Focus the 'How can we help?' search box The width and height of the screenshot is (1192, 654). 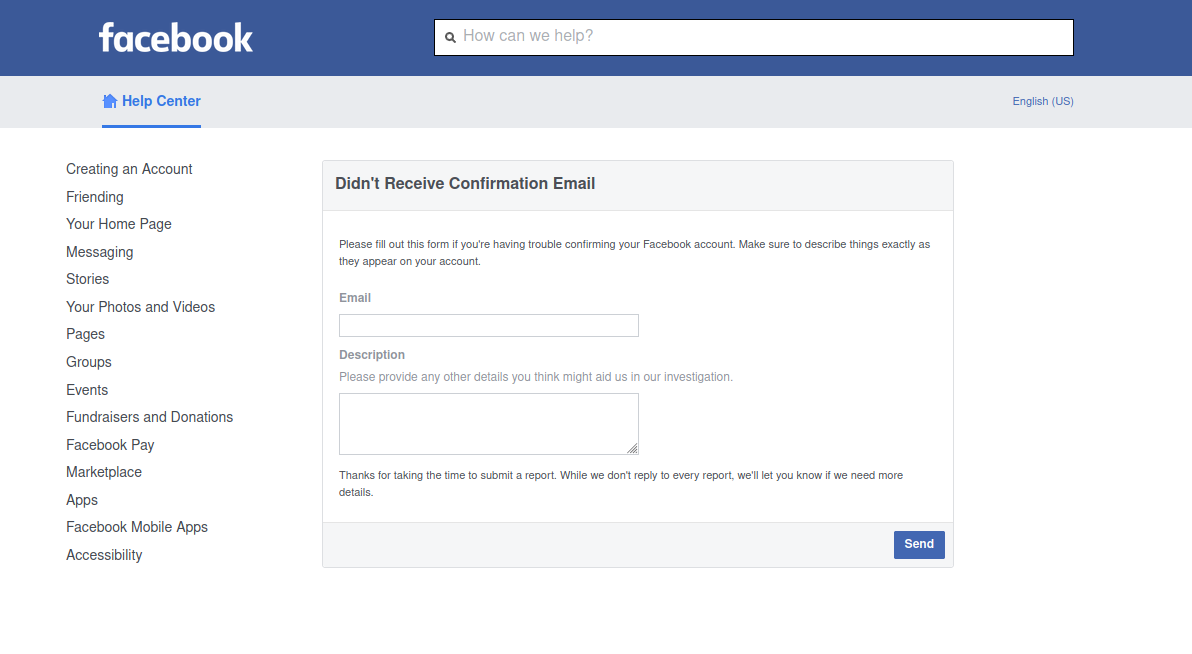753,37
